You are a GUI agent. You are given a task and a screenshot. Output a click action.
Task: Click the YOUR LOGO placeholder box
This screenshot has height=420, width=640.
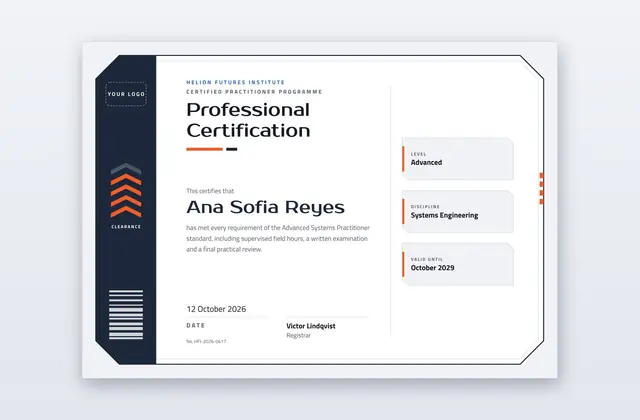coord(126,94)
